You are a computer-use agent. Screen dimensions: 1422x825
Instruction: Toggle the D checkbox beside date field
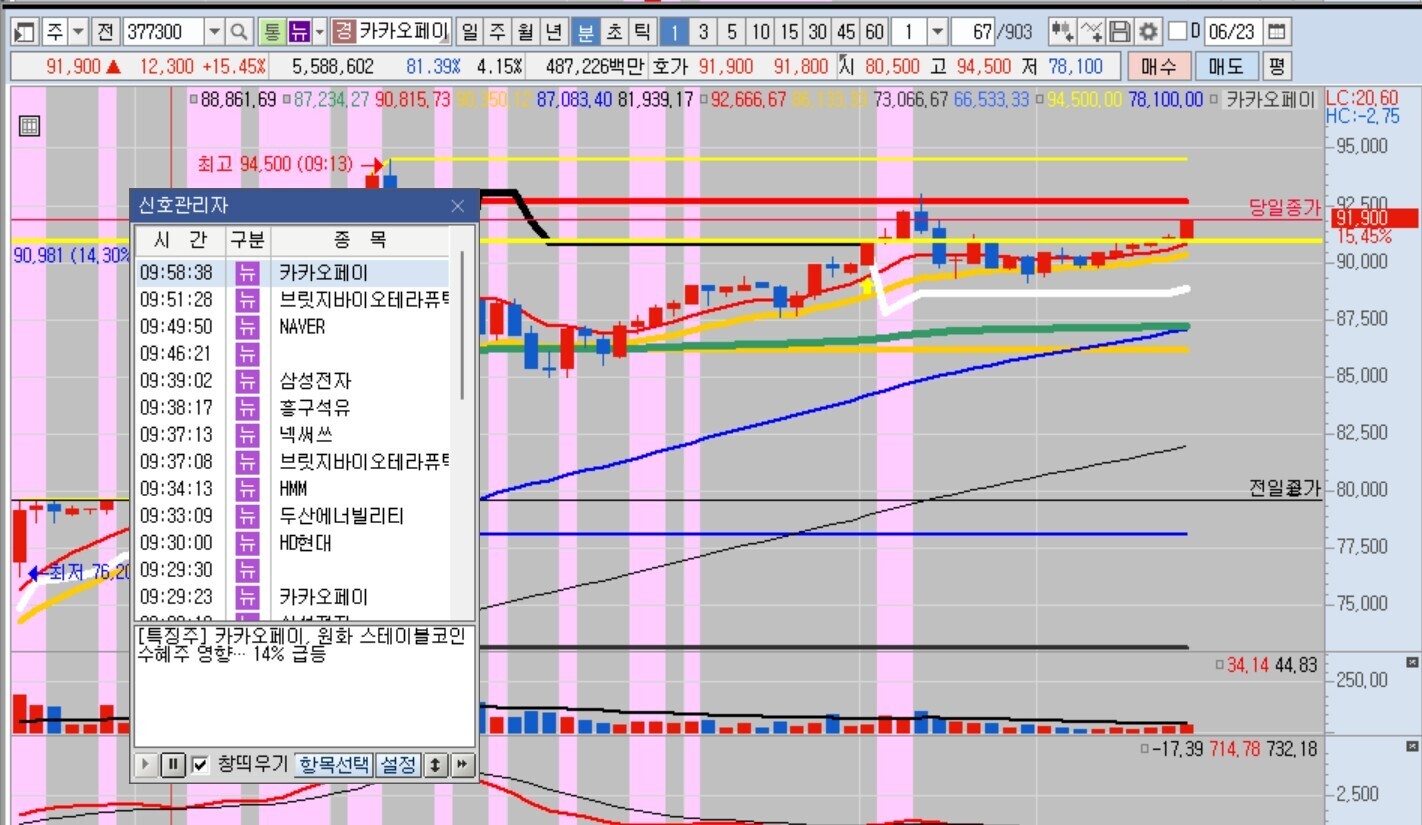click(1177, 32)
